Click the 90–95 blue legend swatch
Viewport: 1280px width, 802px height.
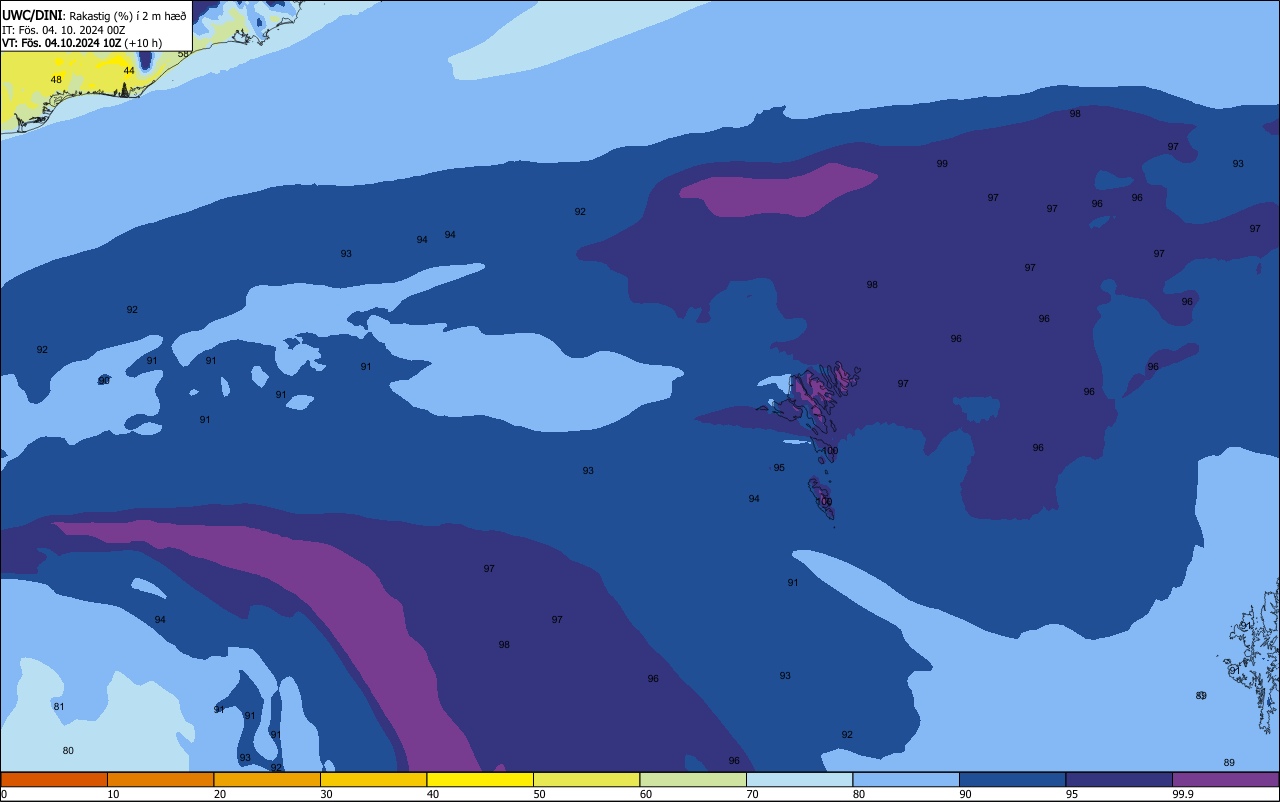pyautogui.click(x=1012, y=779)
